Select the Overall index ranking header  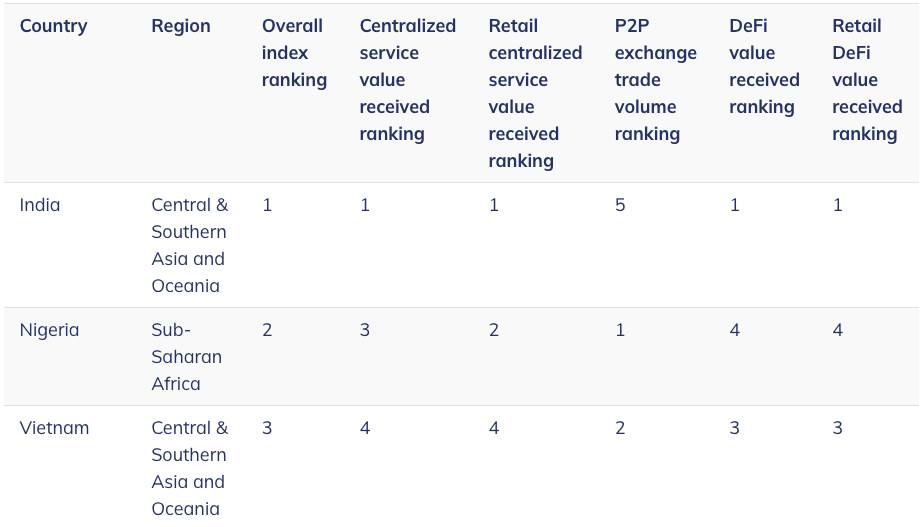coord(294,53)
